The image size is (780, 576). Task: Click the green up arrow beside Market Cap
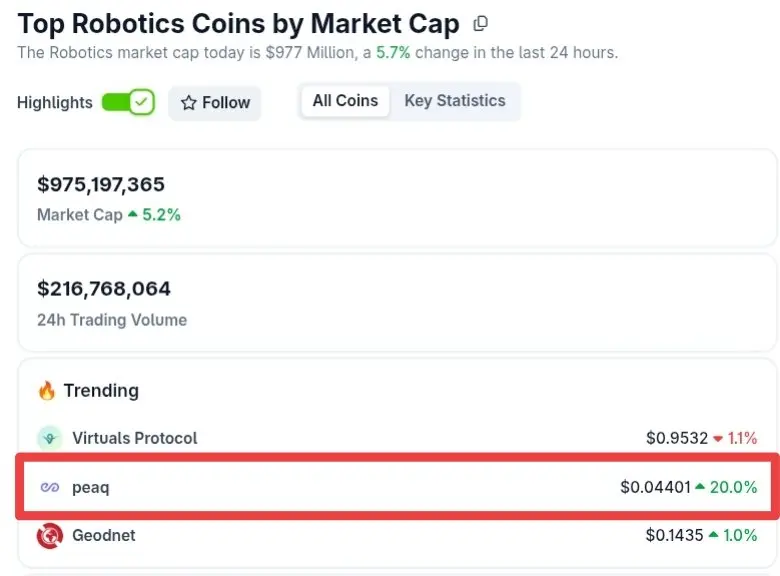point(132,214)
